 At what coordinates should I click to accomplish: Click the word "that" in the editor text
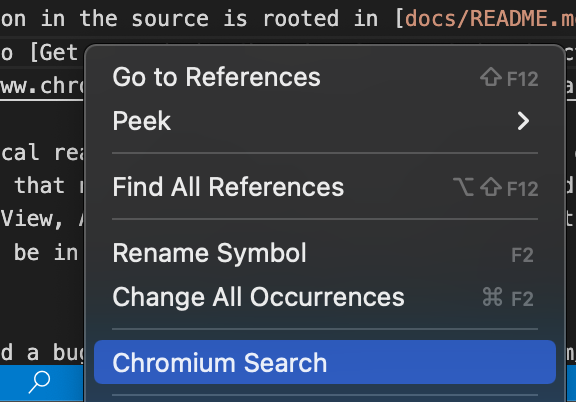click(39, 185)
